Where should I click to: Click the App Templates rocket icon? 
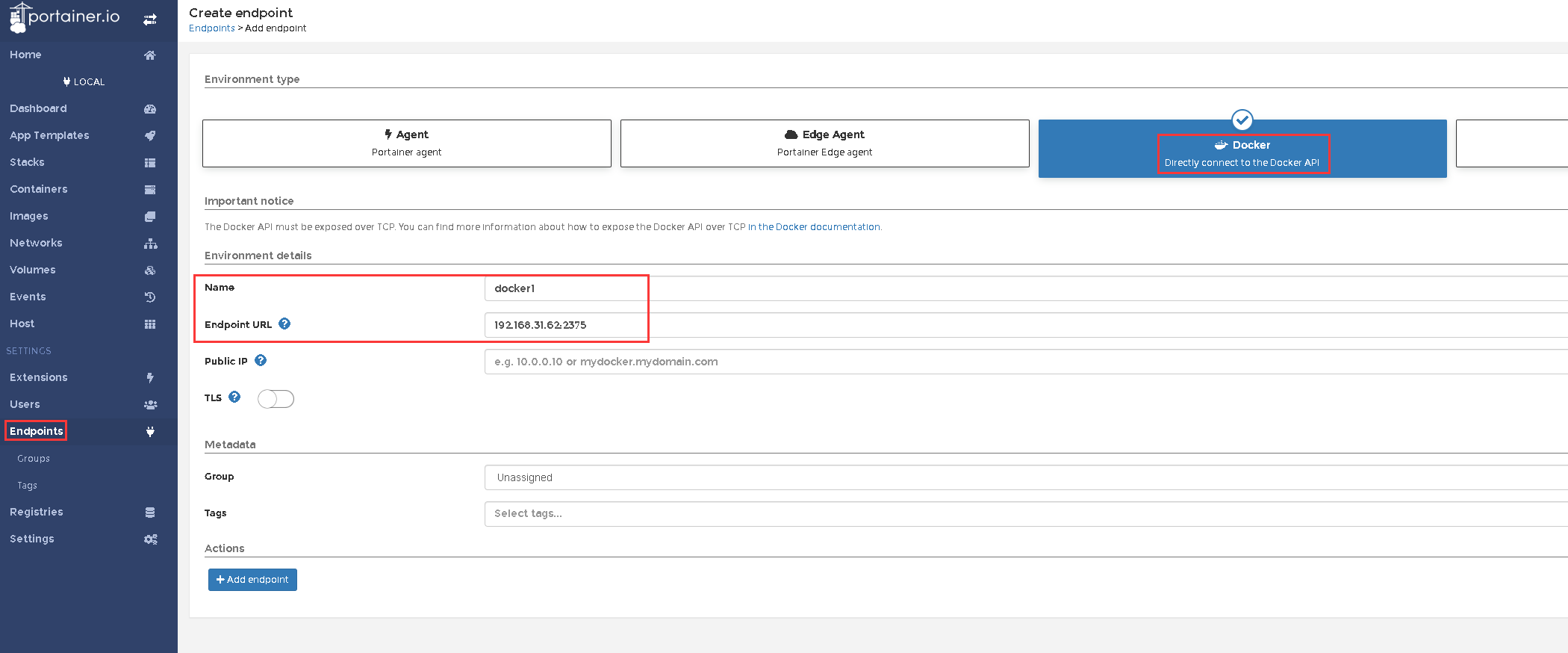150,136
